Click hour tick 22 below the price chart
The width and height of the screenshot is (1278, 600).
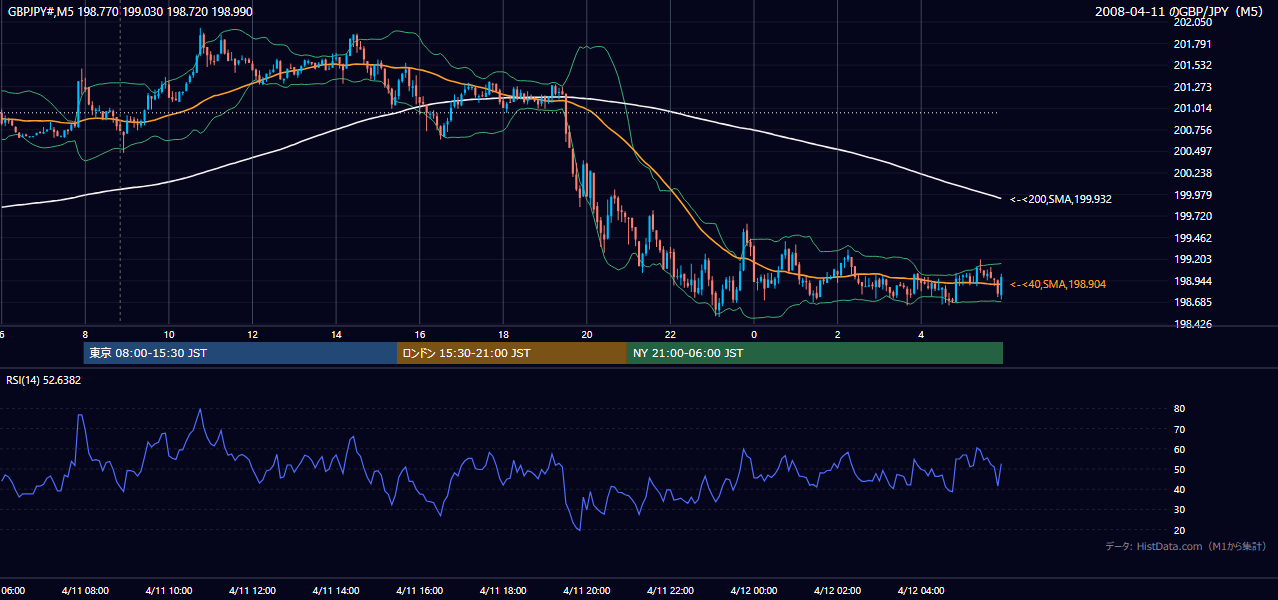click(x=670, y=334)
